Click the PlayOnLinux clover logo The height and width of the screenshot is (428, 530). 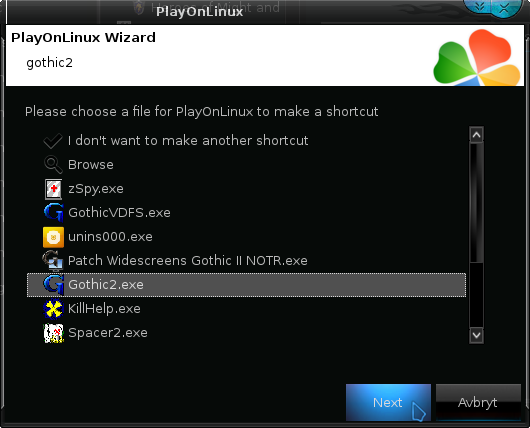477,57
